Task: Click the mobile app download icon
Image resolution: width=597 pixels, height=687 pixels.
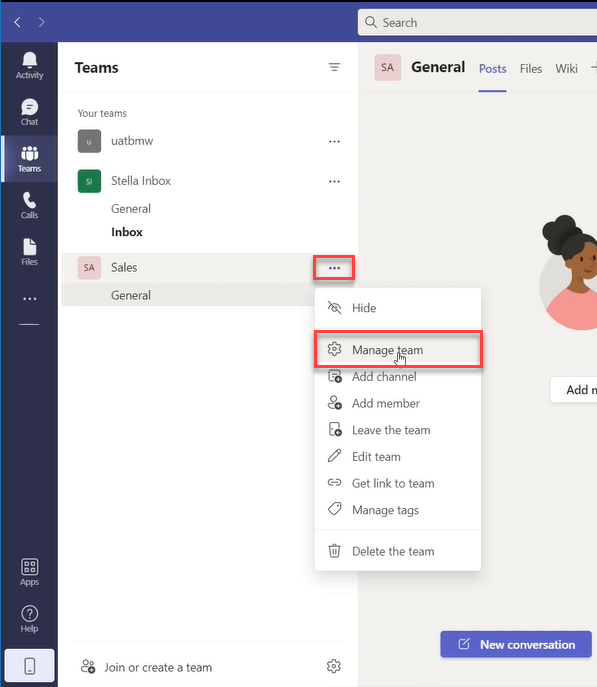Action: (29, 666)
